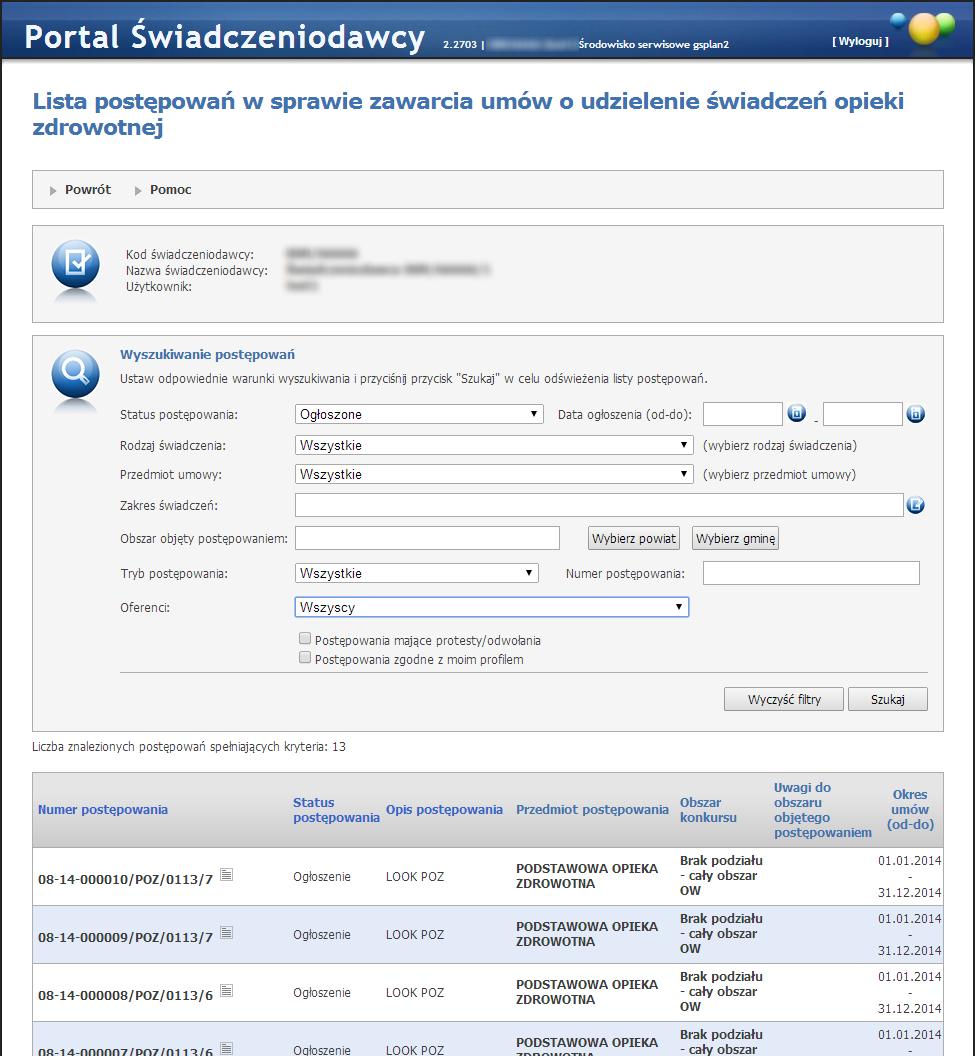Open Oferenci dropdown

point(492,607)
